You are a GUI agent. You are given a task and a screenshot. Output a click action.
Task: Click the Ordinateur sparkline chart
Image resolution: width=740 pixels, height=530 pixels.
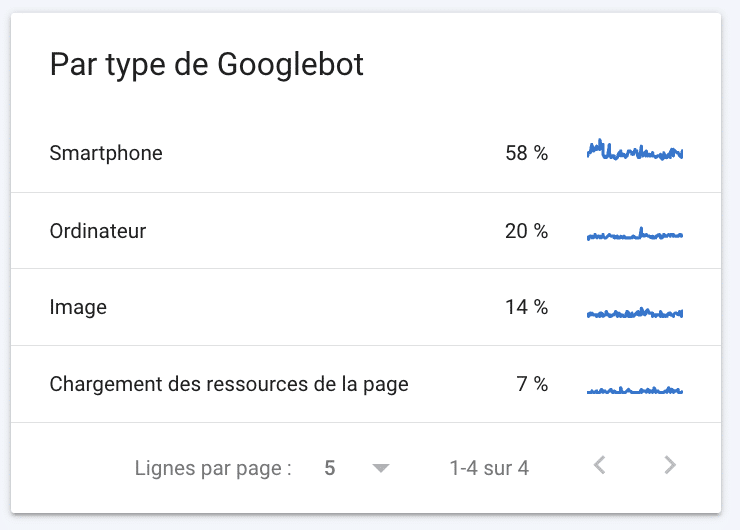tap(635, 234)
